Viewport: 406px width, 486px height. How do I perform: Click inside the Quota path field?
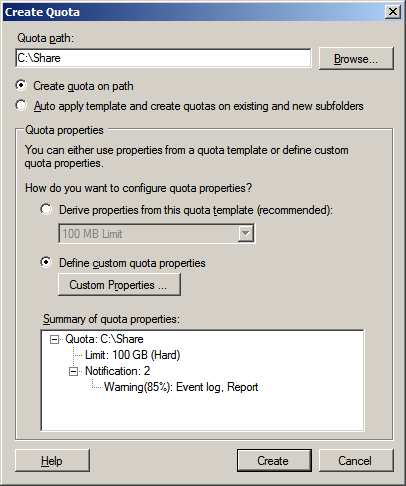tap(163, 58)
